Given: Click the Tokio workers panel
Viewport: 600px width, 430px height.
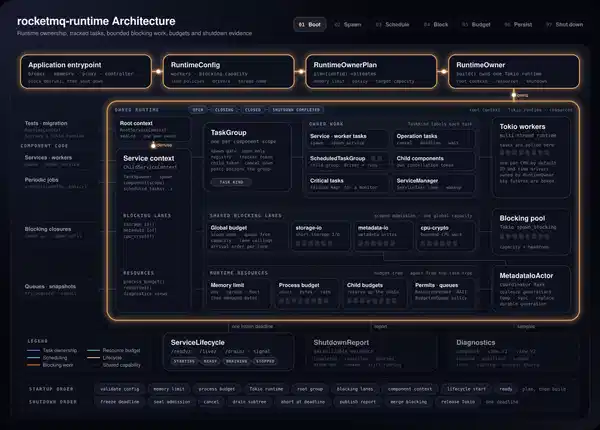Looking at the screenshot, I should 532,157.
